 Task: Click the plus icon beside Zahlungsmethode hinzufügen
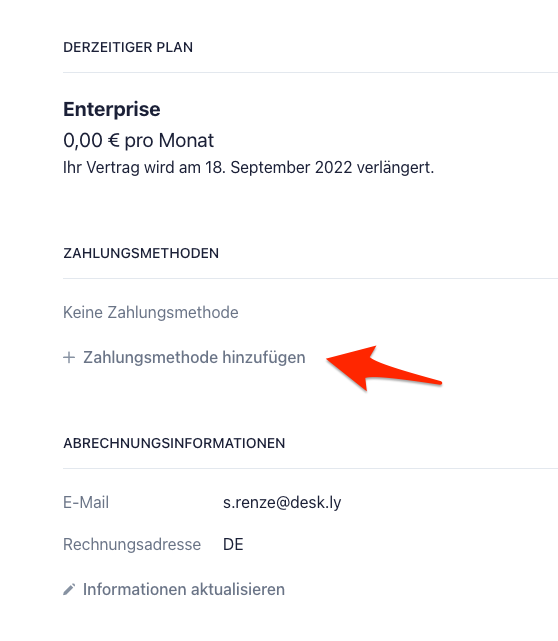coord(69,357)
